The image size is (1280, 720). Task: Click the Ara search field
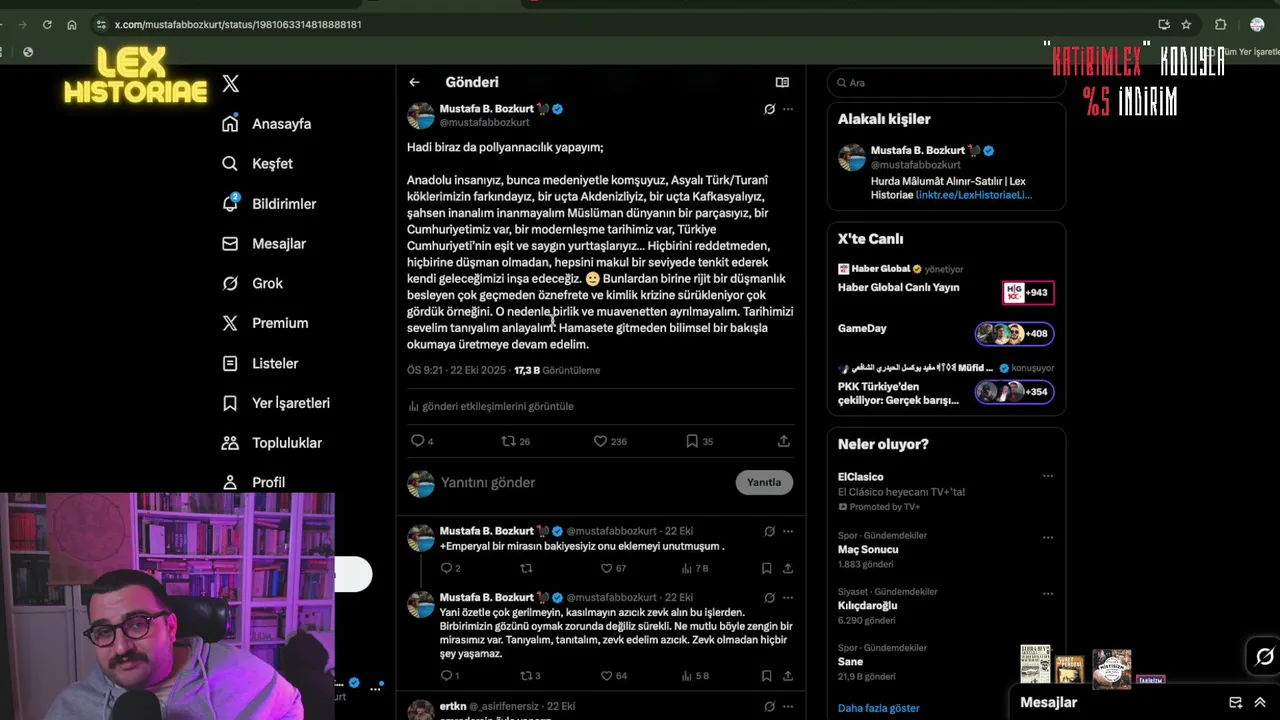point(946,83)
